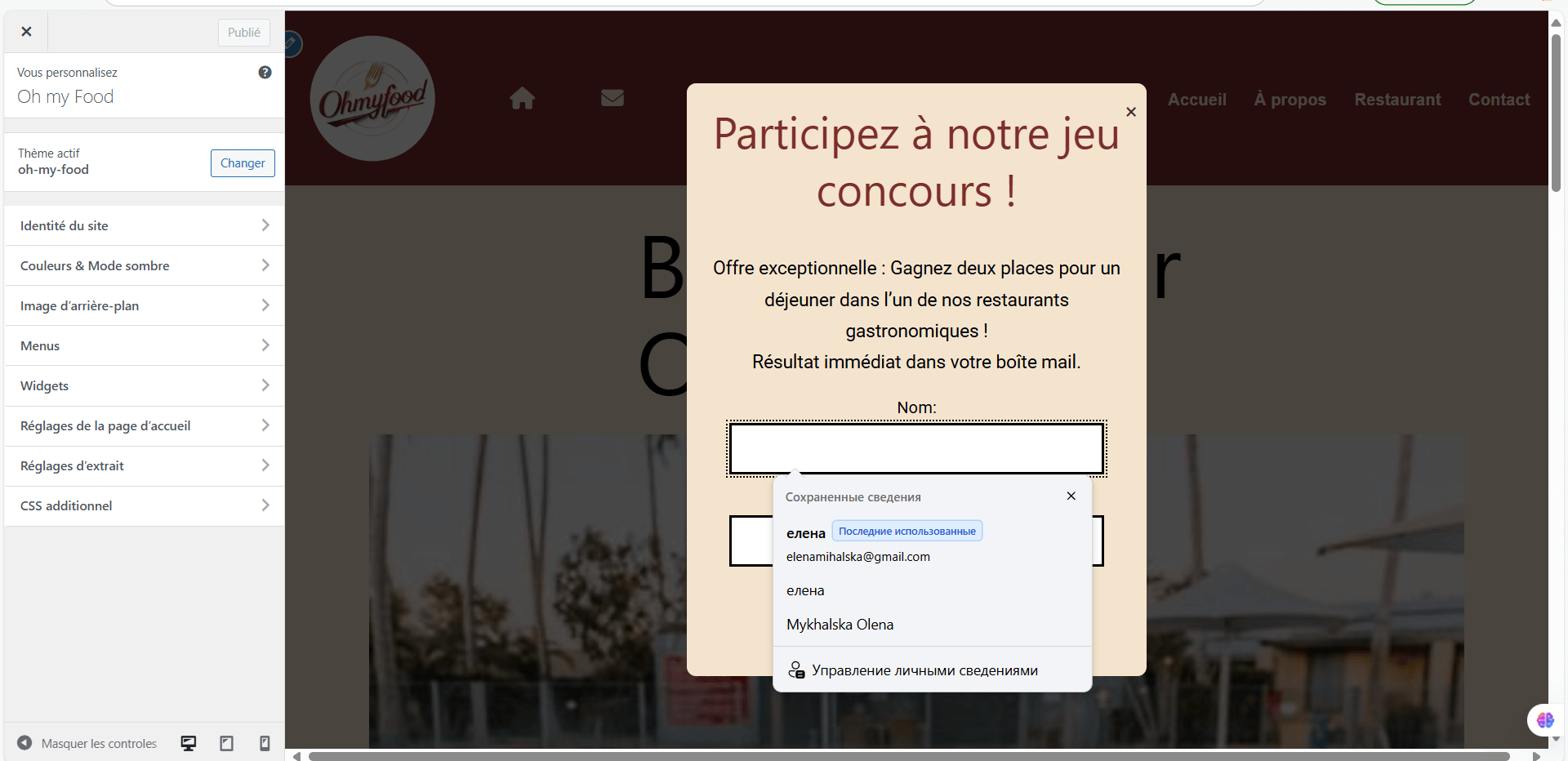
Task: Select the envelope mail icon in navigation
Action: [x=612, y=98]
